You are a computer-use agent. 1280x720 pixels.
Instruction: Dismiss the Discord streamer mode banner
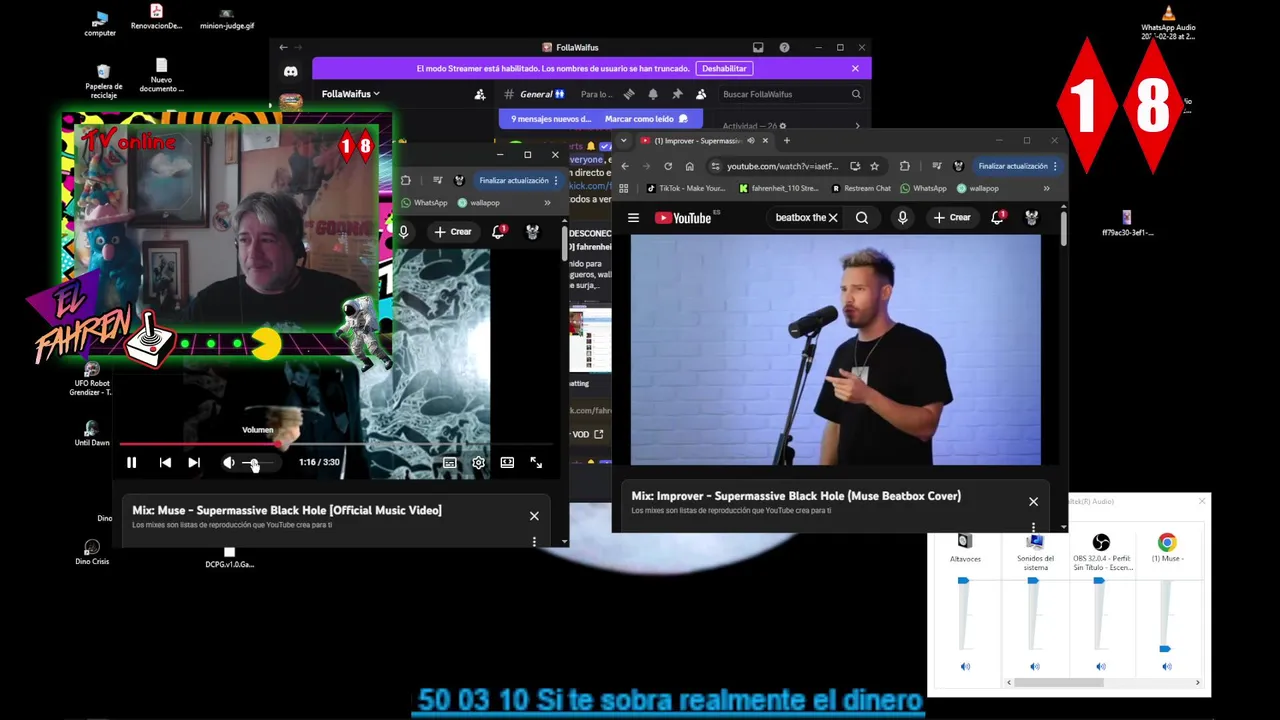(855, 68)
